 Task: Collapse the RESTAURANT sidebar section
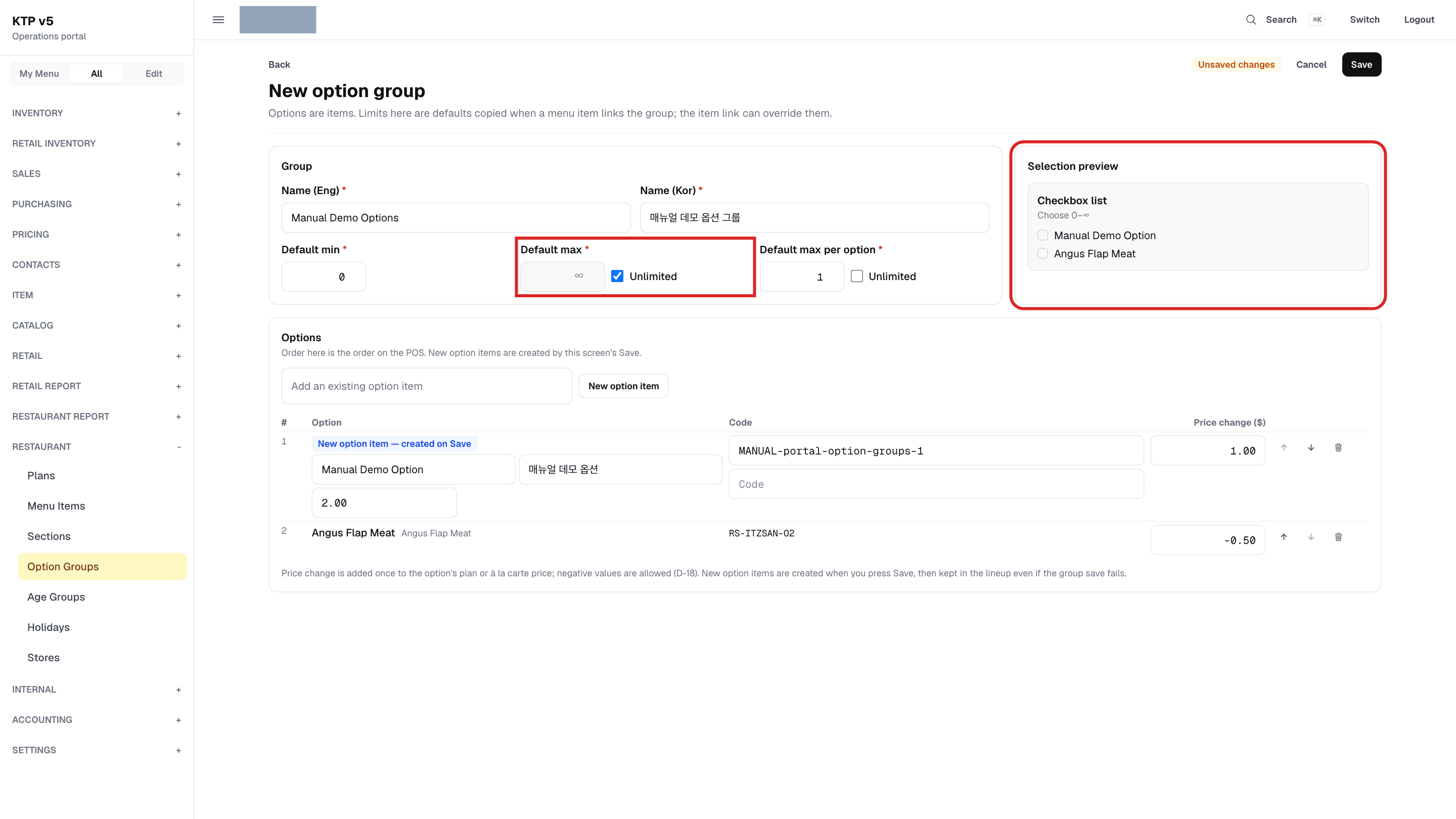coord(97,446)
